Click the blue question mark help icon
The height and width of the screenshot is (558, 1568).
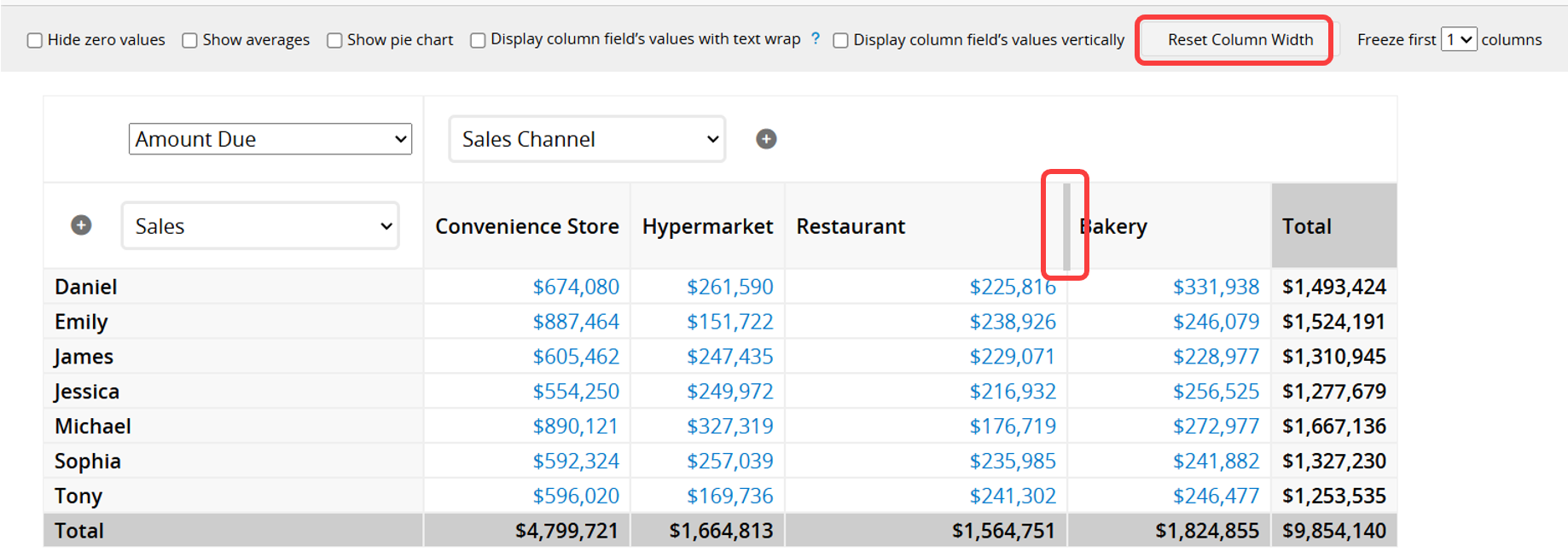816,38
